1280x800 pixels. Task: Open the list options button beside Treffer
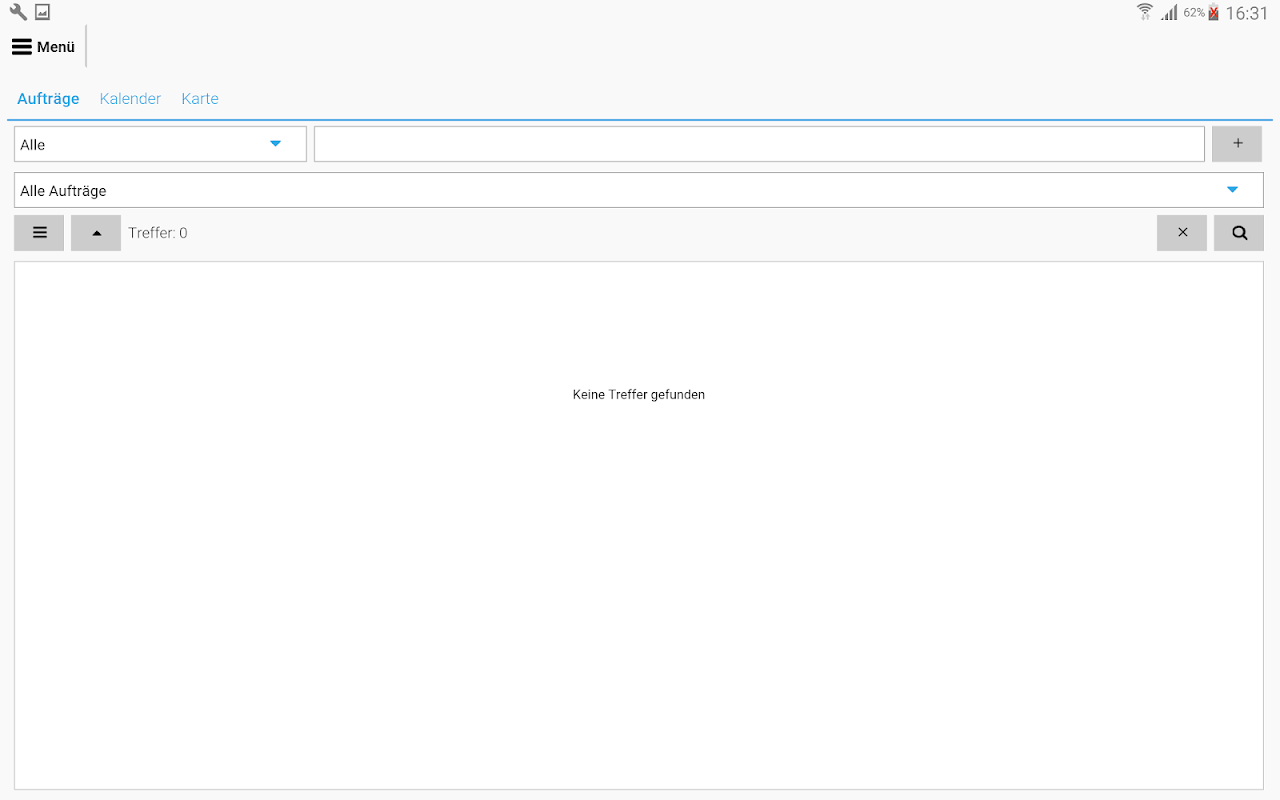tap(39, 233)
